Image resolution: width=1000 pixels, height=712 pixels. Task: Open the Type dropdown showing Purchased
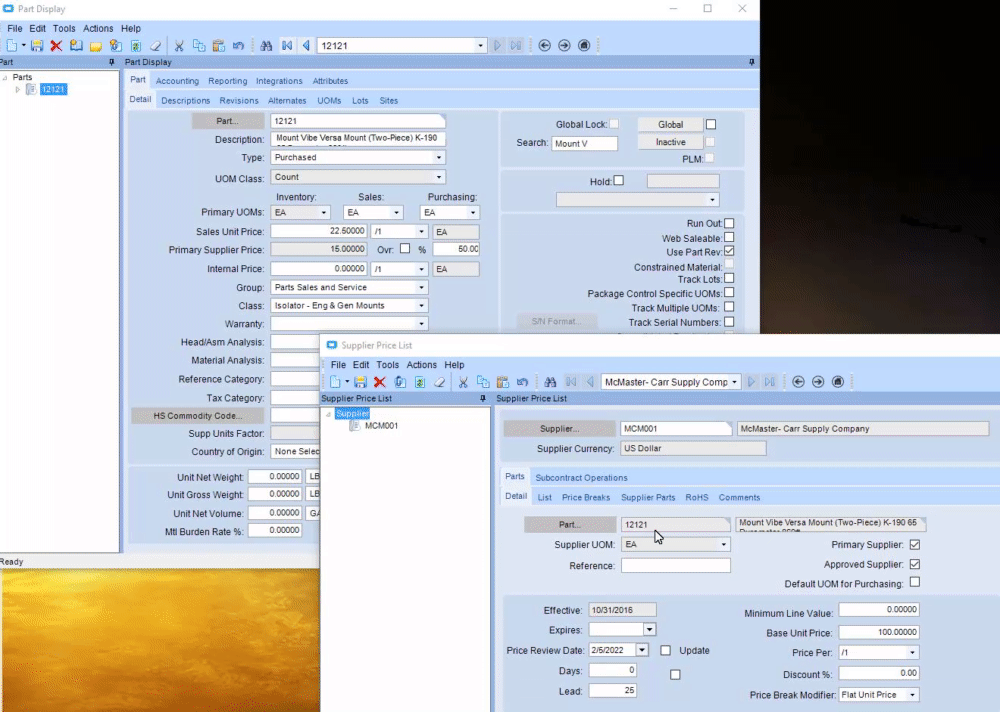tap(438, 158)
